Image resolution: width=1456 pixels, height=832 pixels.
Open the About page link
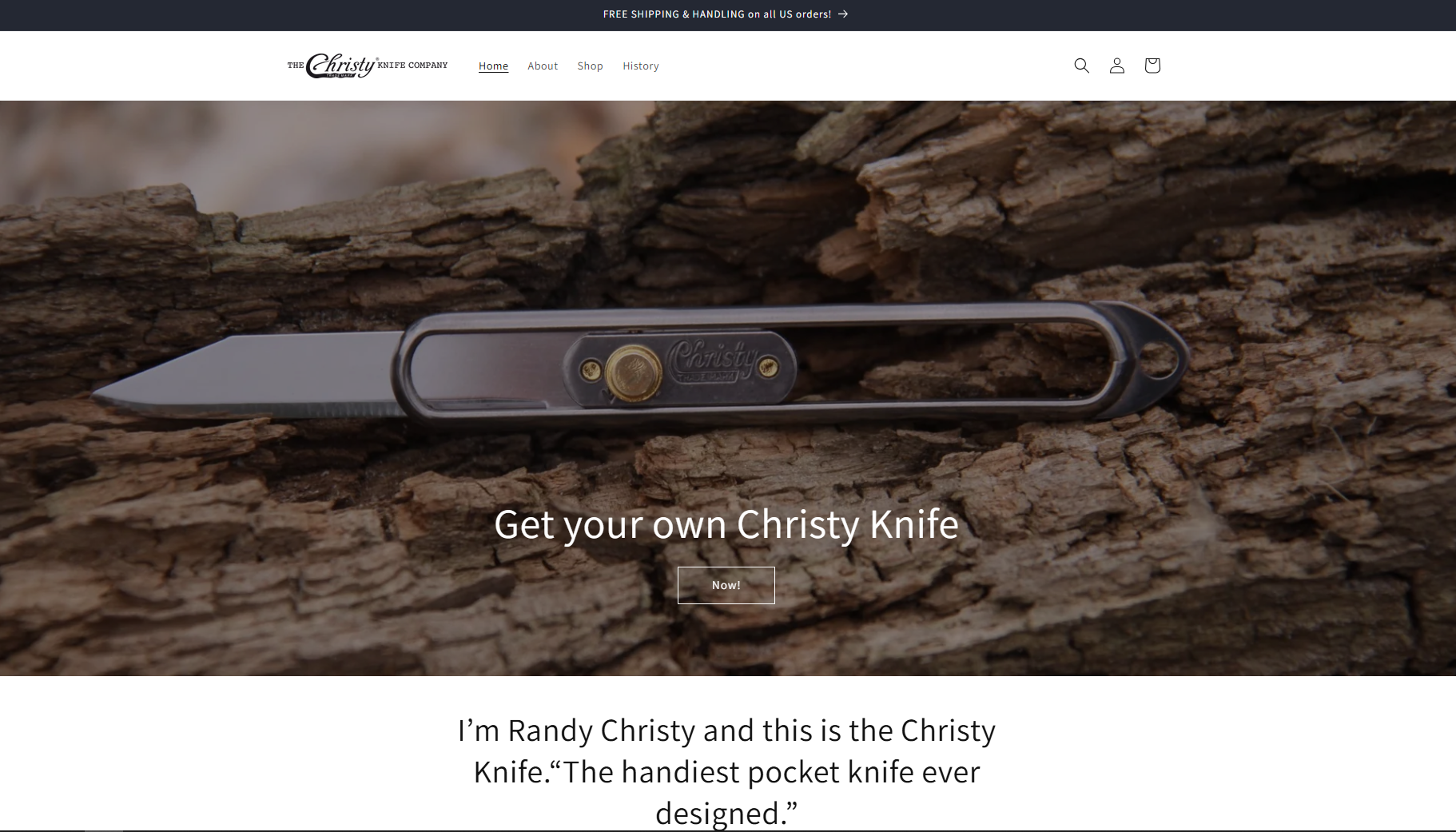(543, 66)
